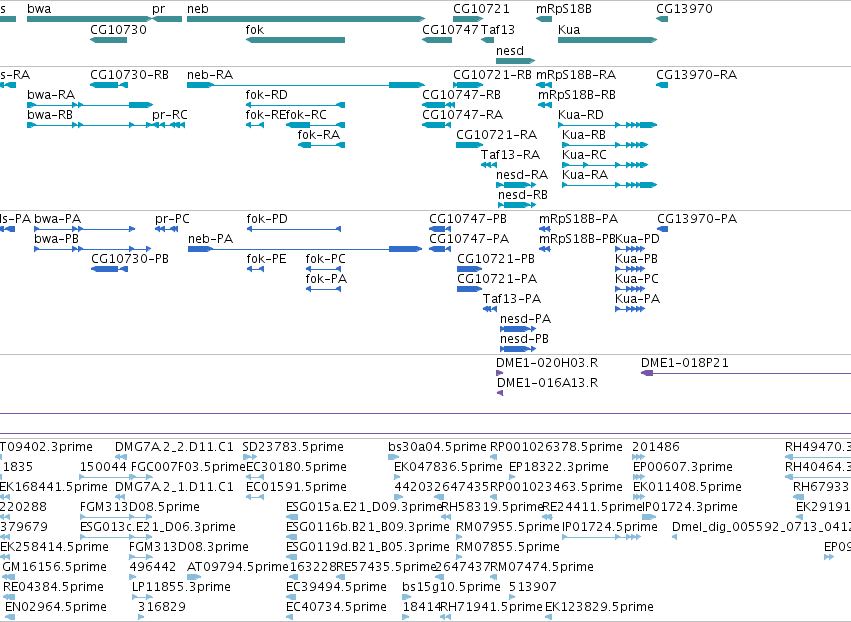The height and width of the screenshot is (622, 851).
Task: Click the 'Taf13-PA' protein label
Action: point(512,300)
